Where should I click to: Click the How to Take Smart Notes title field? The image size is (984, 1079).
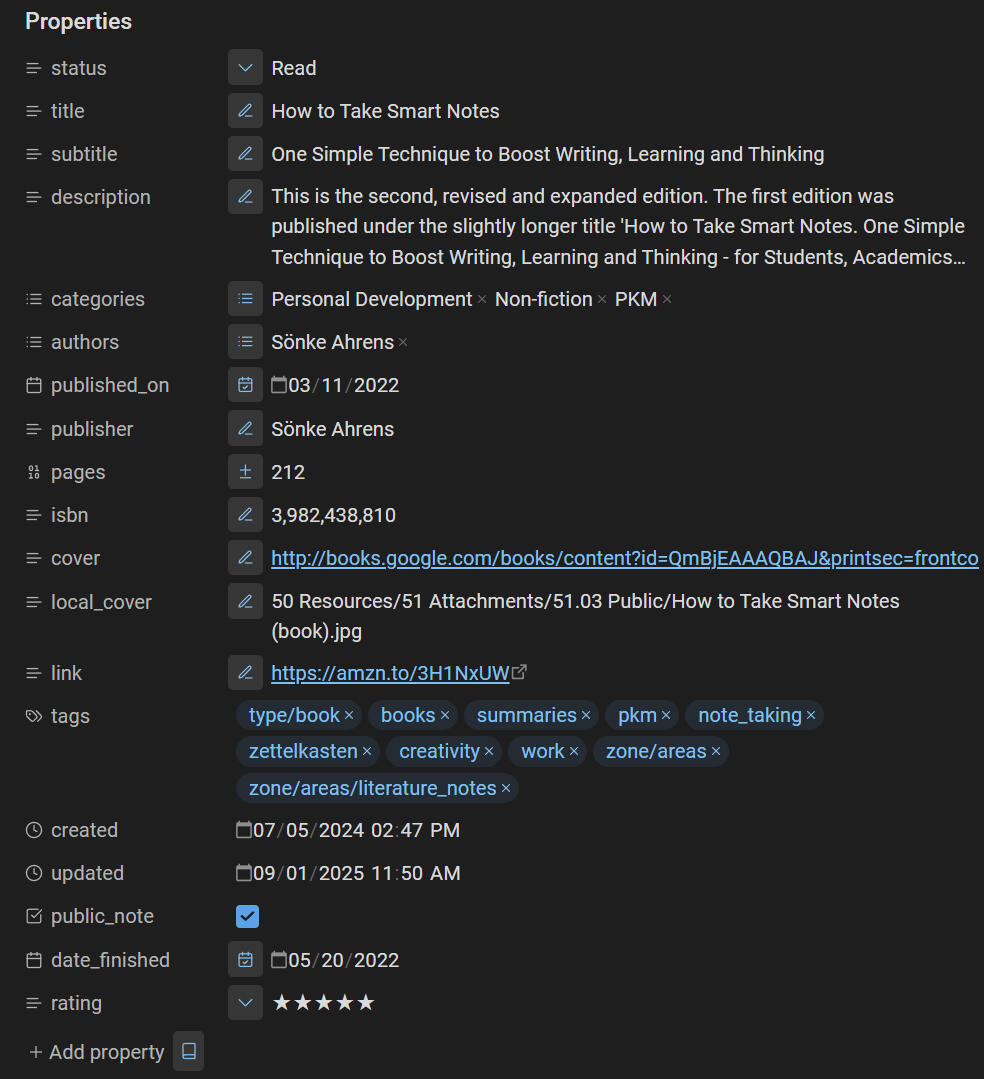click(385, 111)
